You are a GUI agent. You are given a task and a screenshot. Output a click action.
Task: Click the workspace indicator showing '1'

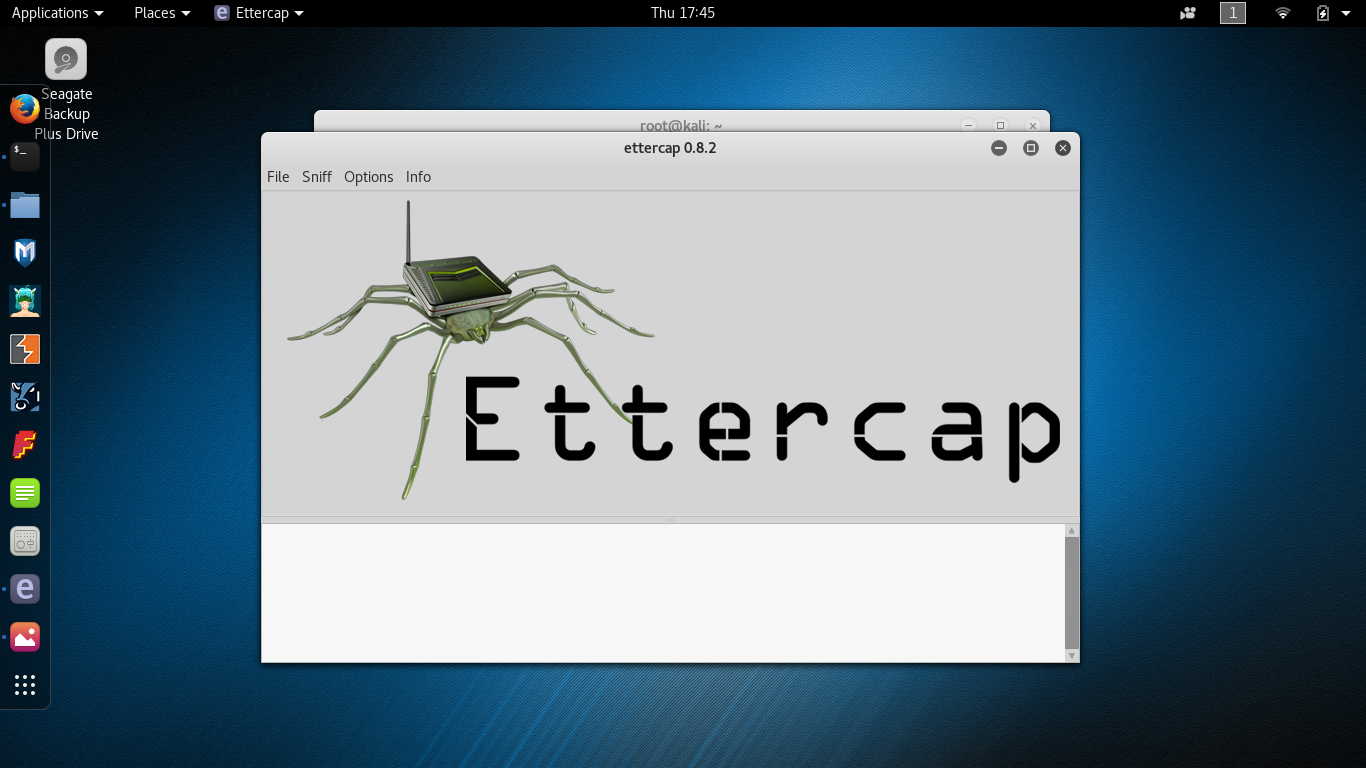pyautogui.click(x=1232, y=13)
